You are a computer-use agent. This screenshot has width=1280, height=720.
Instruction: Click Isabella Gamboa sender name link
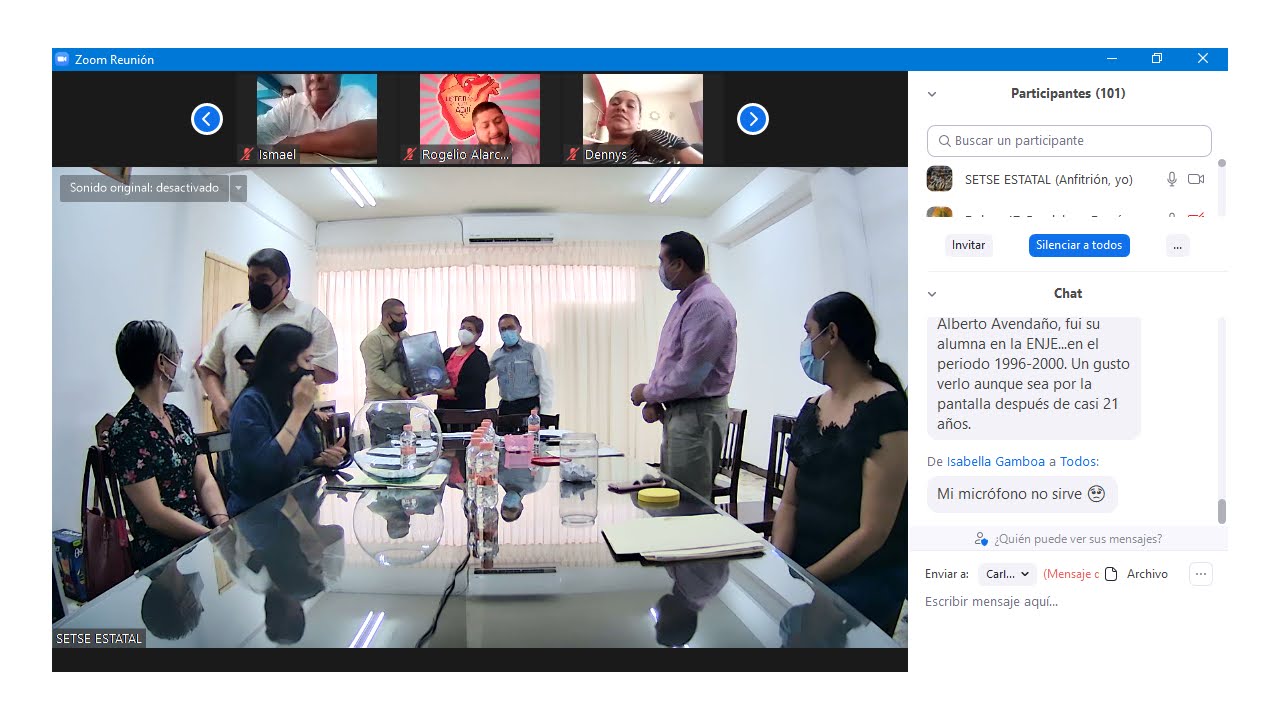pyautogui.click(x=995, y=462)
